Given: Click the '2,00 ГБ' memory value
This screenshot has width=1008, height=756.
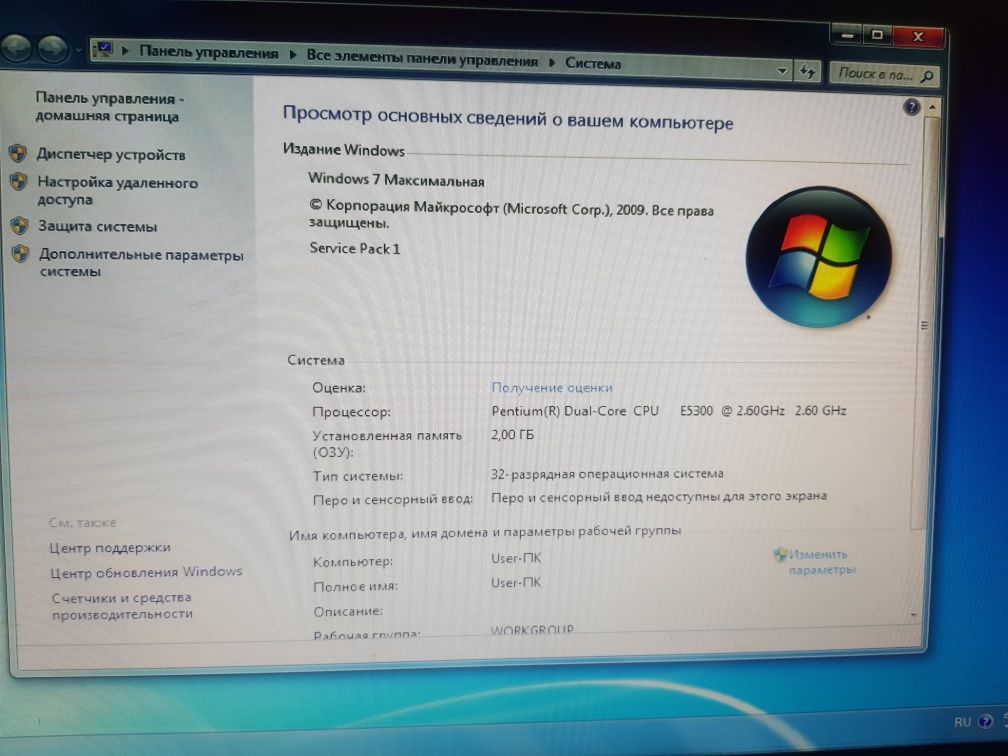Looking at the screenshot, I should tap(512, 435).
